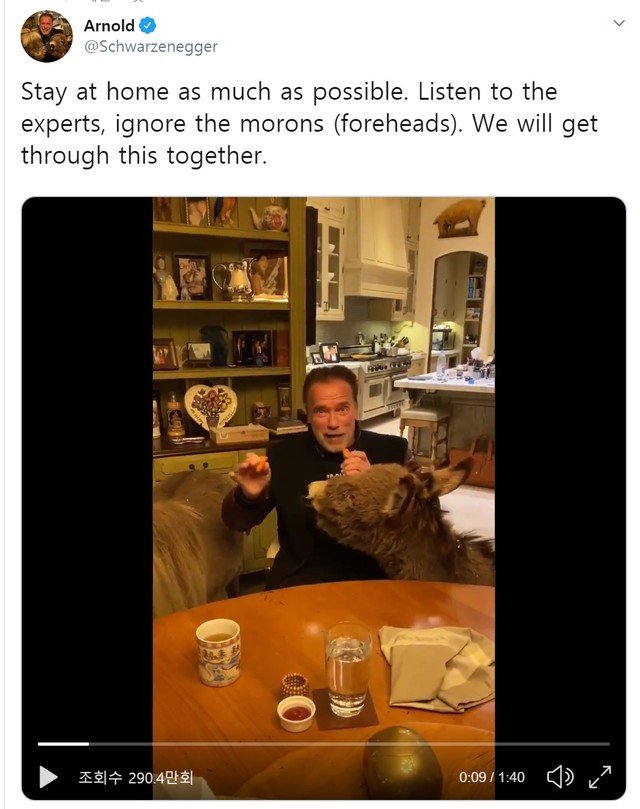Click the tweet text starting 'Stay at home'
The height and width of the screenshot is (809, 640).
[309, 123]
